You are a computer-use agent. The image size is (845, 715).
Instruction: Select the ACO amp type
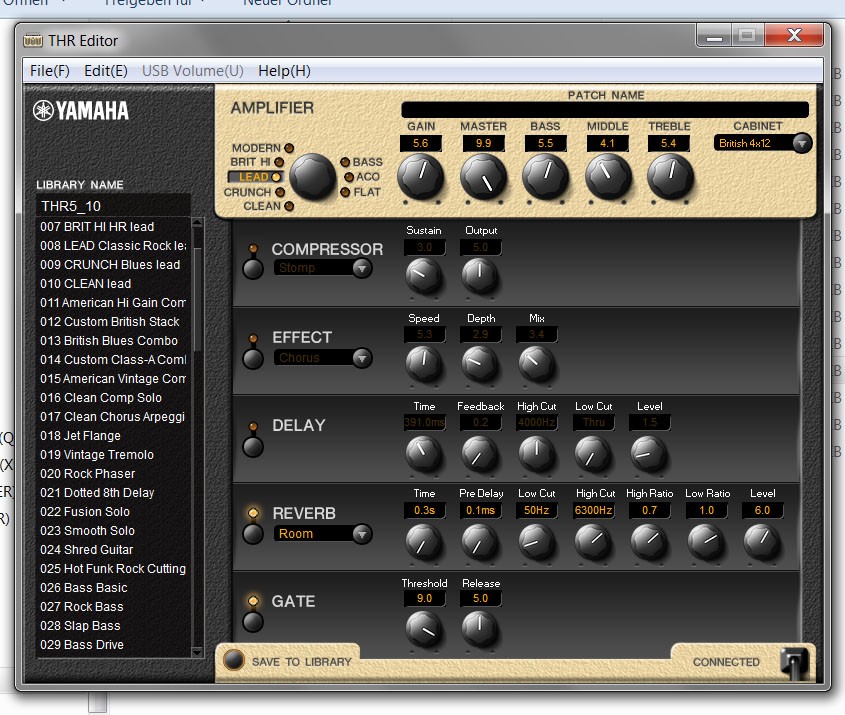[x=362, y=177]
